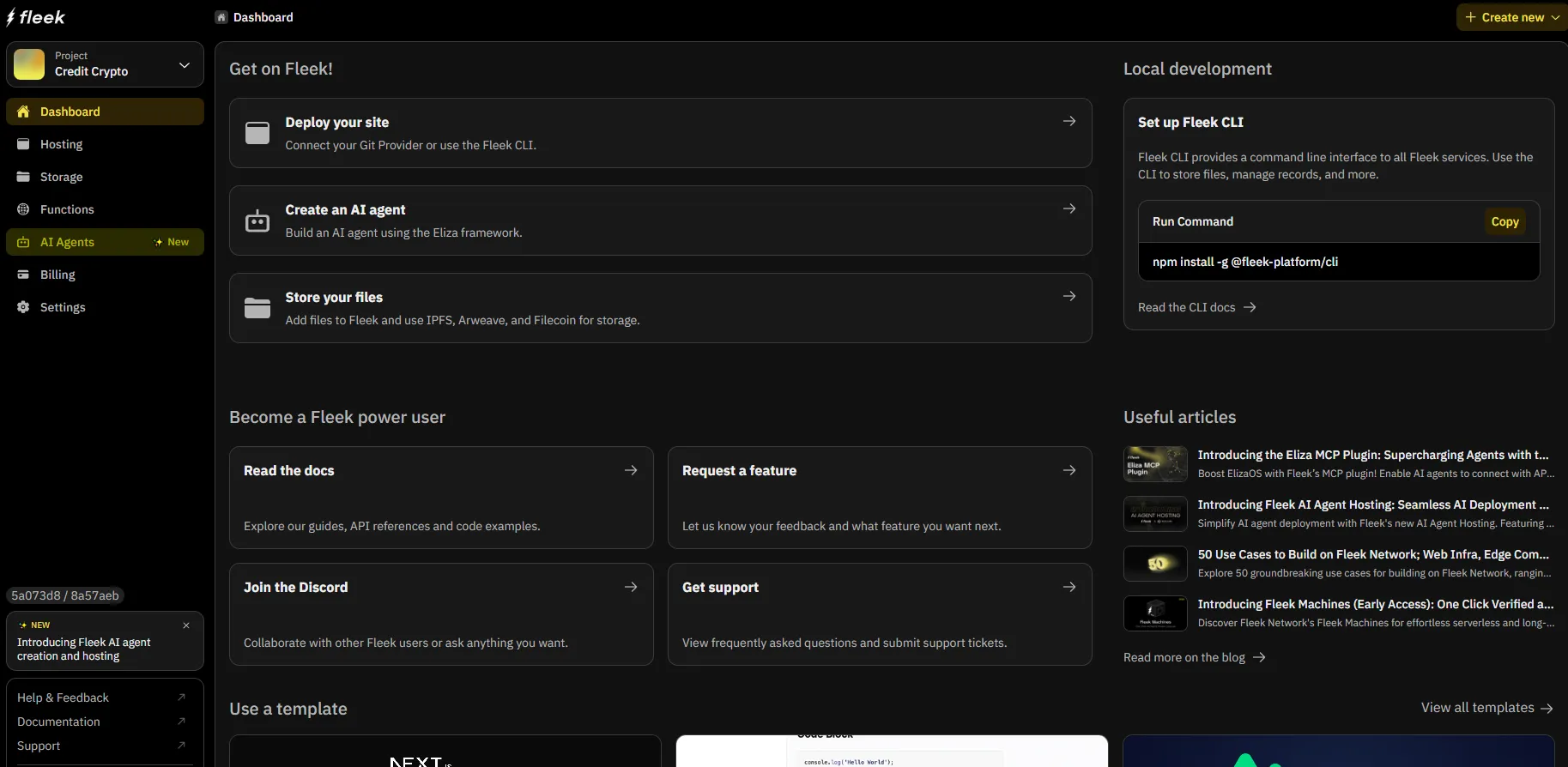Click the Store your files folder icon
The width and height of the screenshot is (1568, 767).
pos(257,308)
